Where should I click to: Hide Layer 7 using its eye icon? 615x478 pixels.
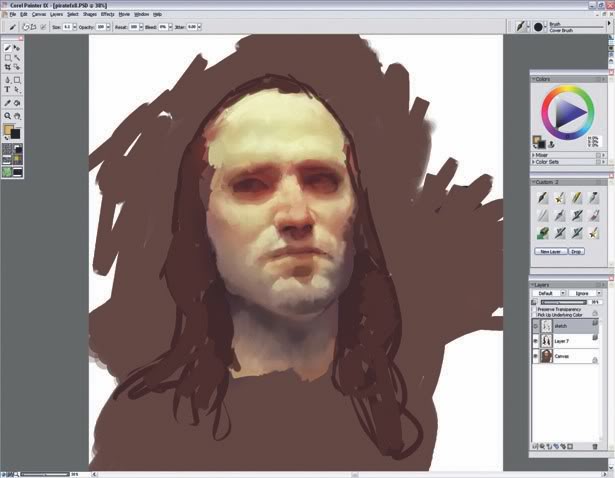tap(536, 341)
